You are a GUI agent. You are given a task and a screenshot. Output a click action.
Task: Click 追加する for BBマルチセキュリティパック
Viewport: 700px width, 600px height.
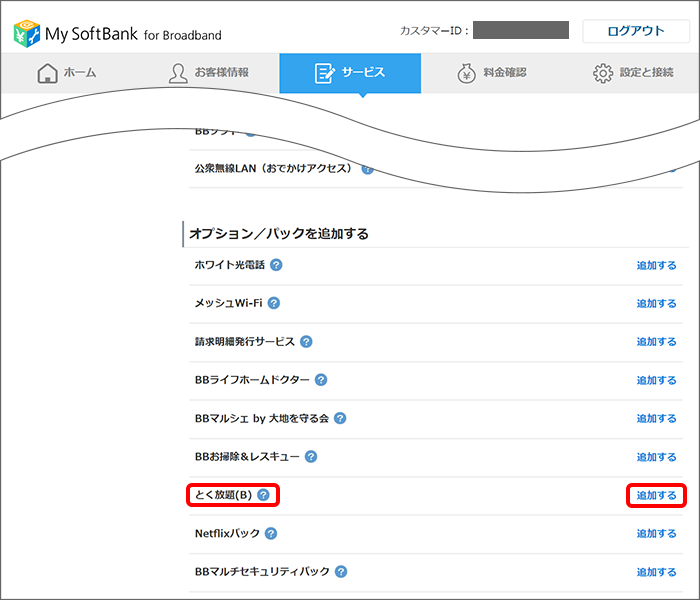[656, 572]
